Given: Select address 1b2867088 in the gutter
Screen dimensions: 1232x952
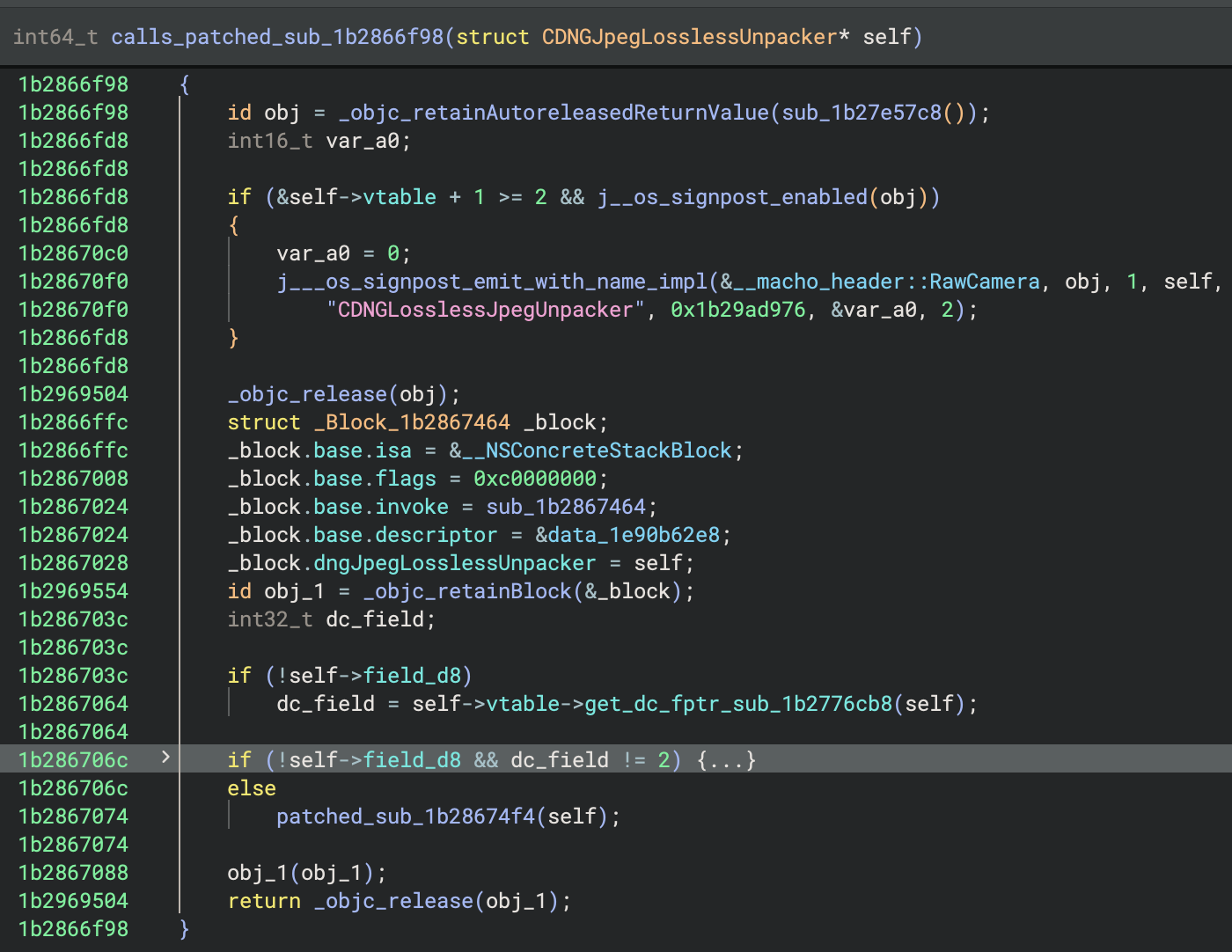Looking at the screenshot, I should [73, 873].
